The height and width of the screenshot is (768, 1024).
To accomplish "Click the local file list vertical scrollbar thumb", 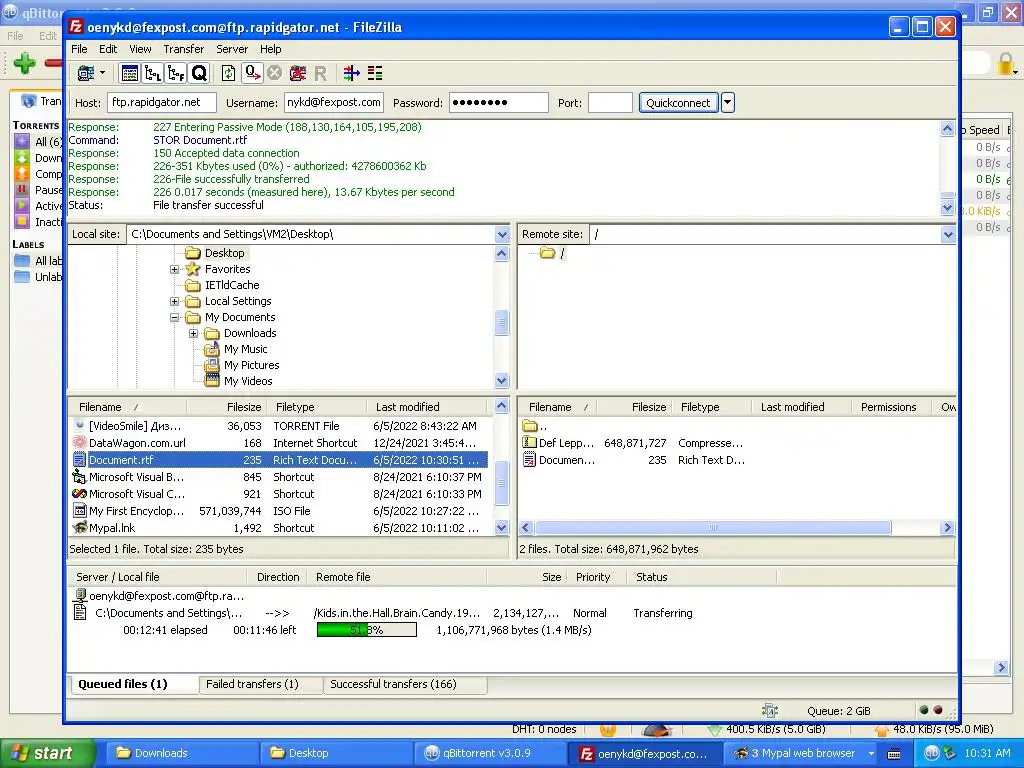I will tap(502, 483).
